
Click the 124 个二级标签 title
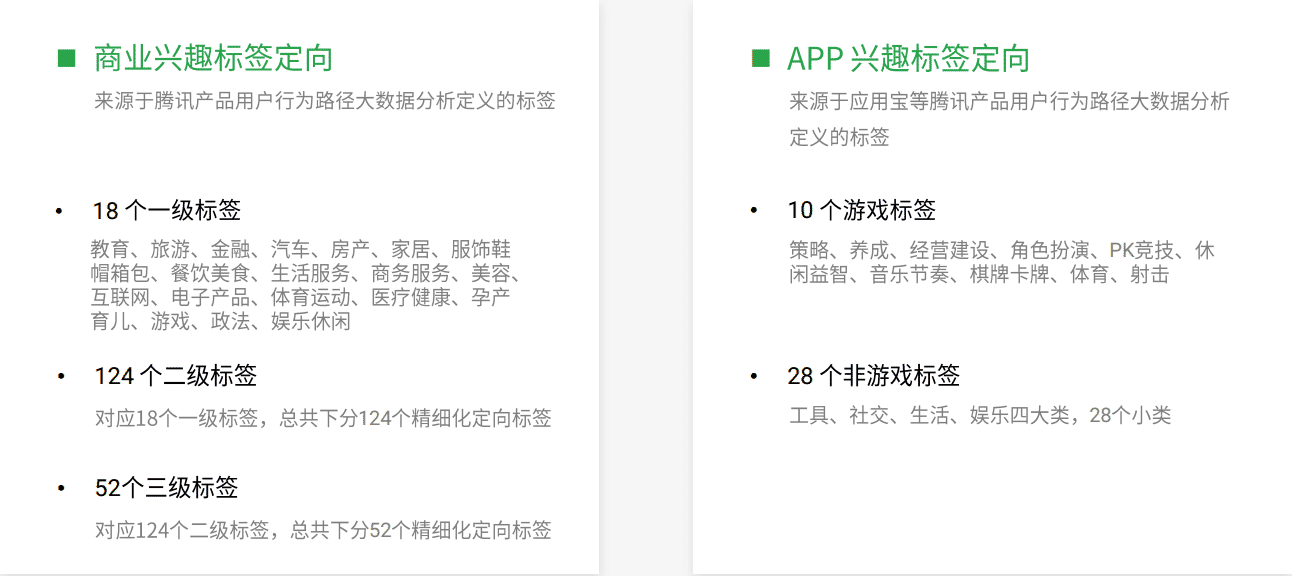[176, 376]
